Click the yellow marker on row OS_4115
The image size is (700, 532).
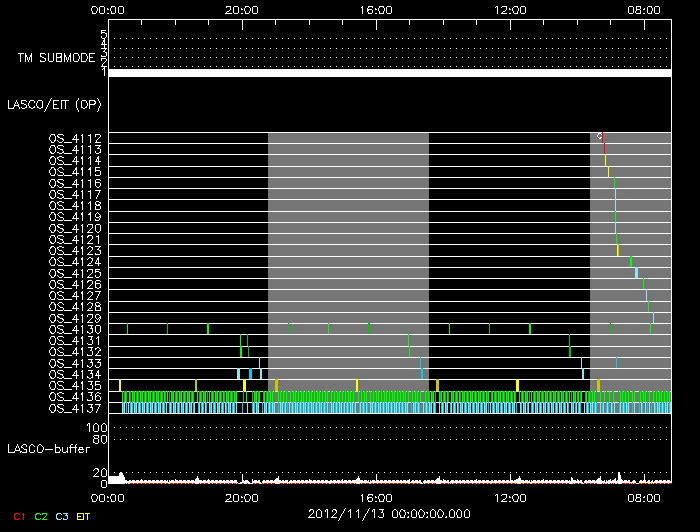608,172
